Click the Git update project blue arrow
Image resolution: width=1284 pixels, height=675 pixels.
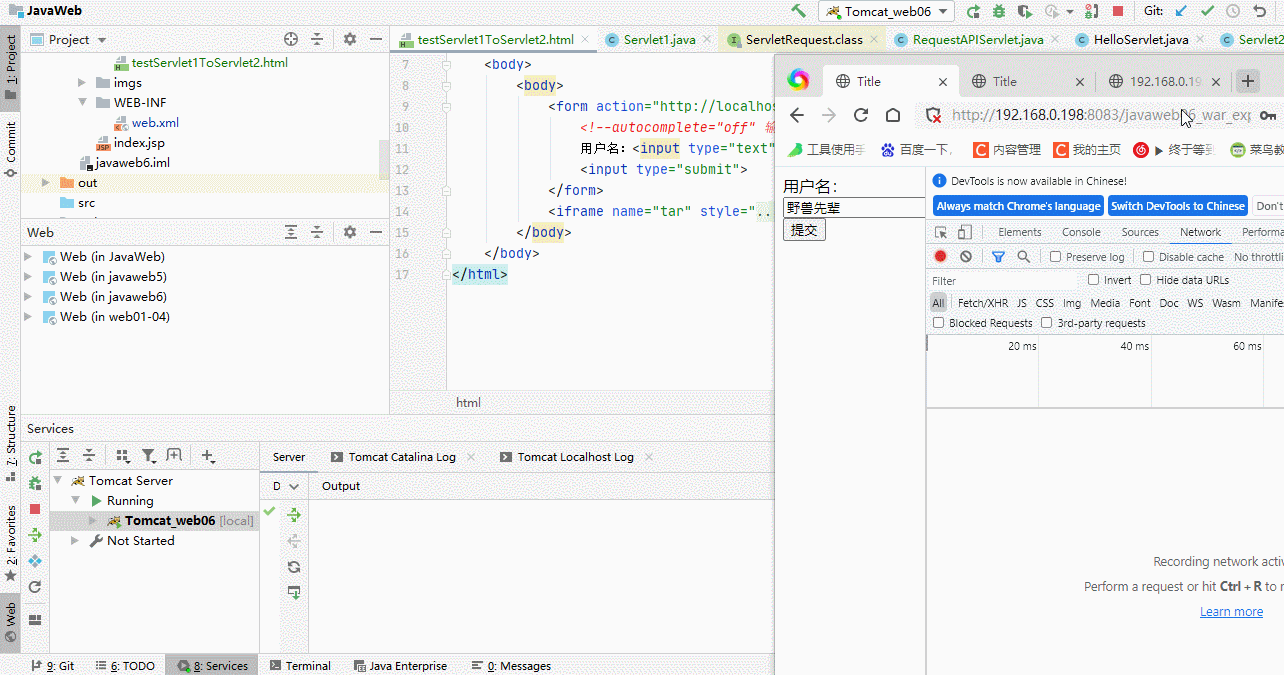coord(1181,11)
